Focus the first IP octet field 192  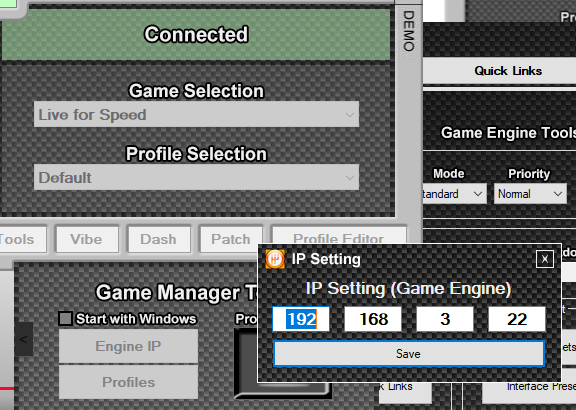point(301,319)
